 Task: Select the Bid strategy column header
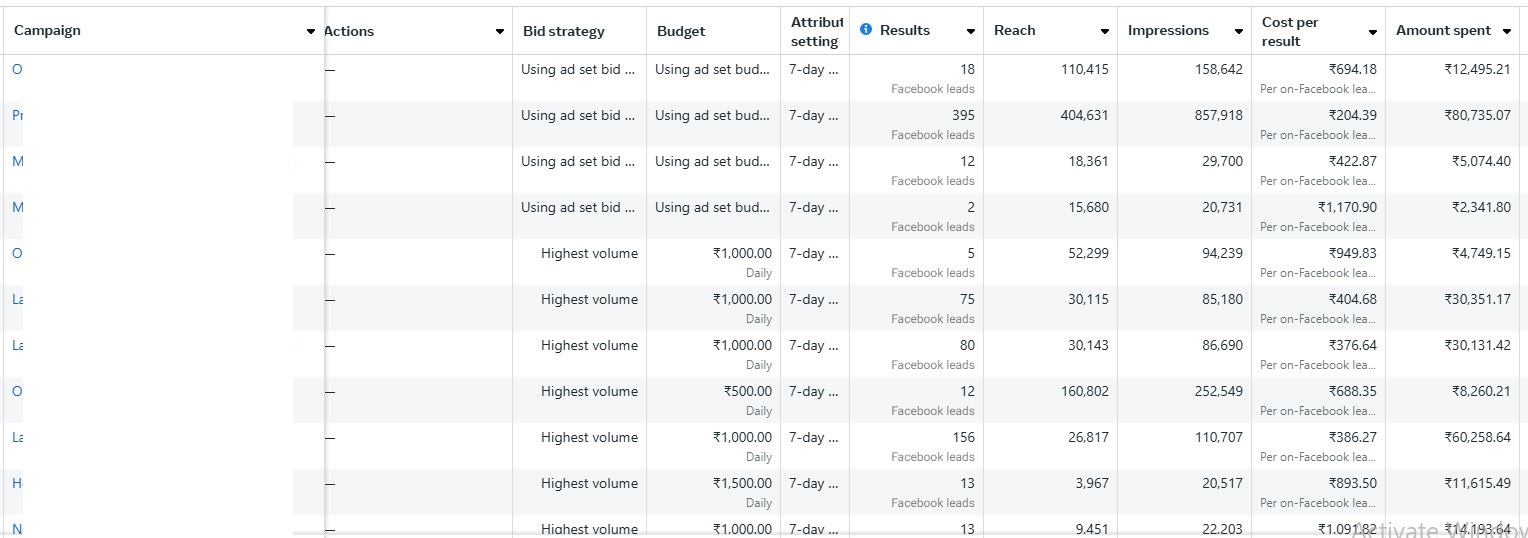pos(564,31)
